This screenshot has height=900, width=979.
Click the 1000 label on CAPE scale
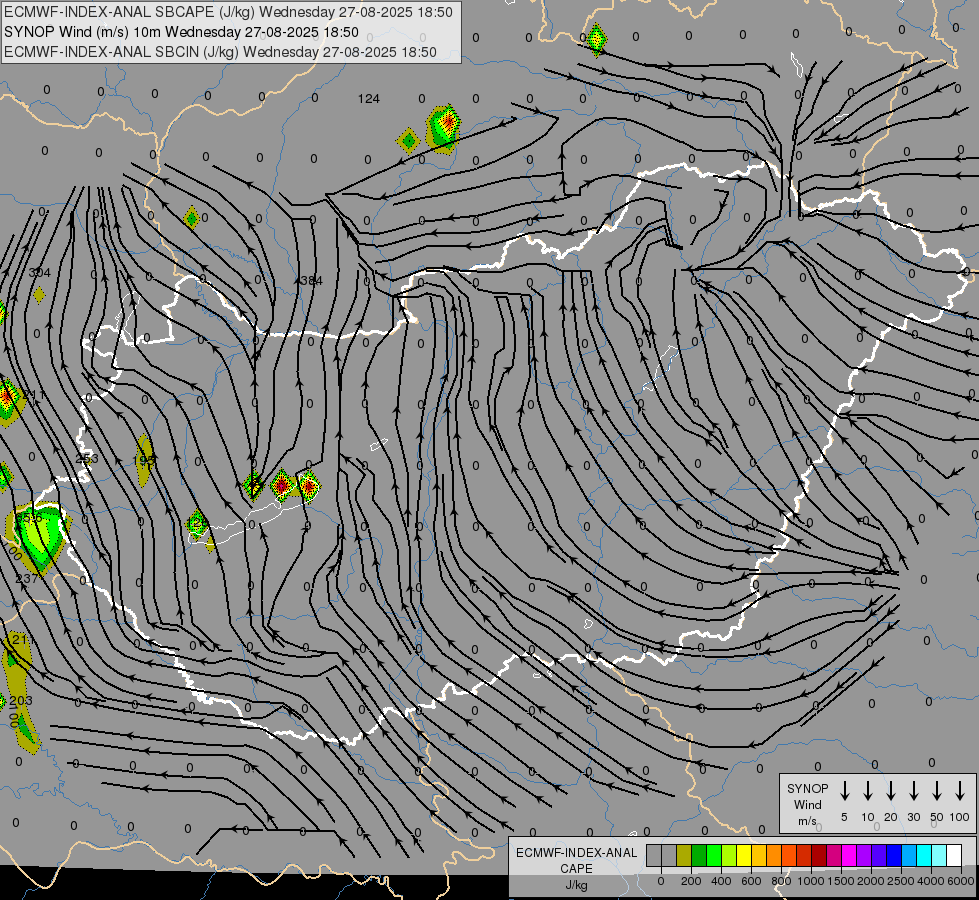[811, 881]
